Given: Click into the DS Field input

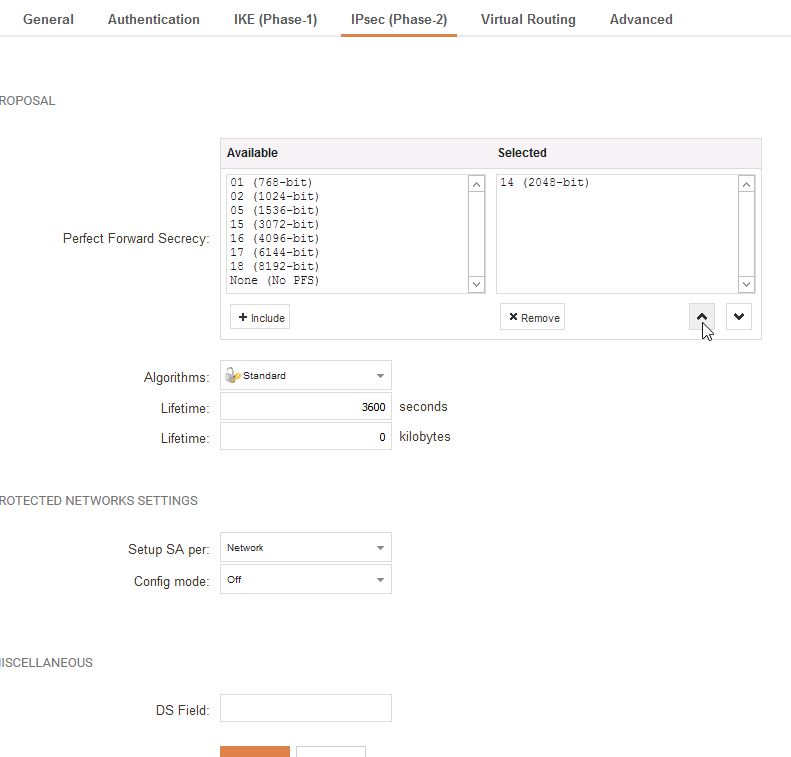Looking at the screenshot, I should tap(305, 709).
